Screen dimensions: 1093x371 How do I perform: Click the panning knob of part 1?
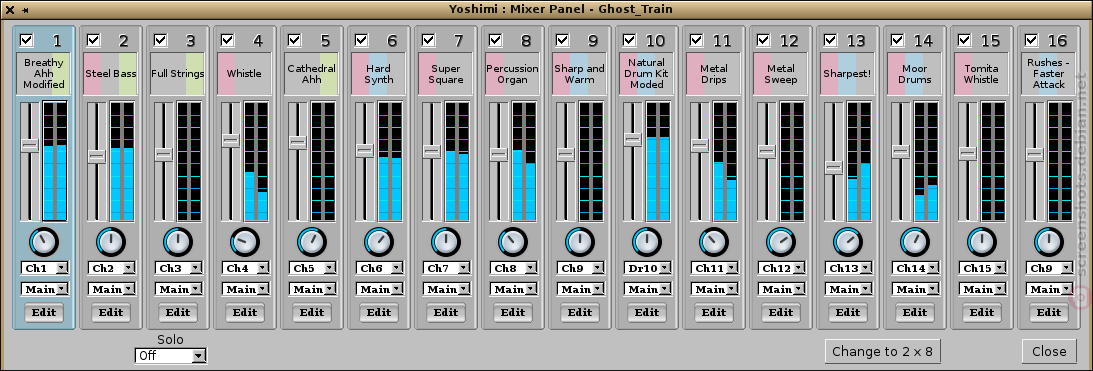pos(44,241)
